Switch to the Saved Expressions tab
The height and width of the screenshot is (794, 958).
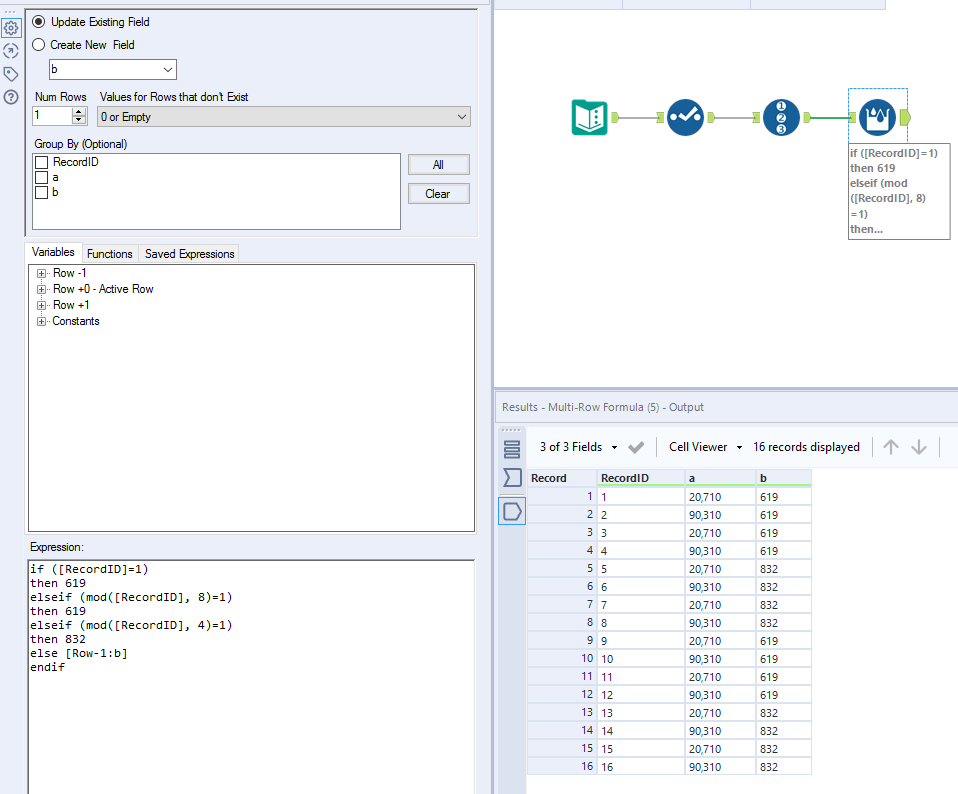point(189,254)
